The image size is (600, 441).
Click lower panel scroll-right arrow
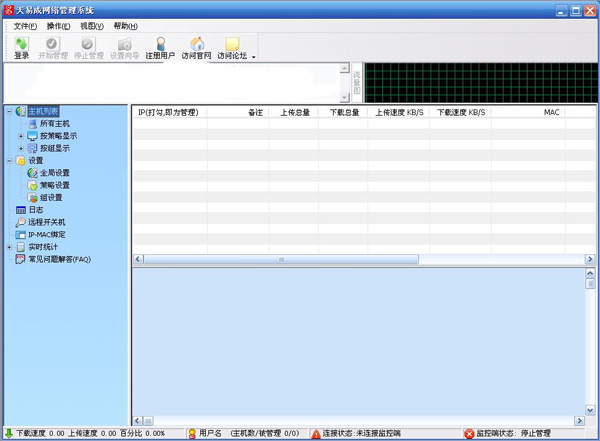[579, 421]
